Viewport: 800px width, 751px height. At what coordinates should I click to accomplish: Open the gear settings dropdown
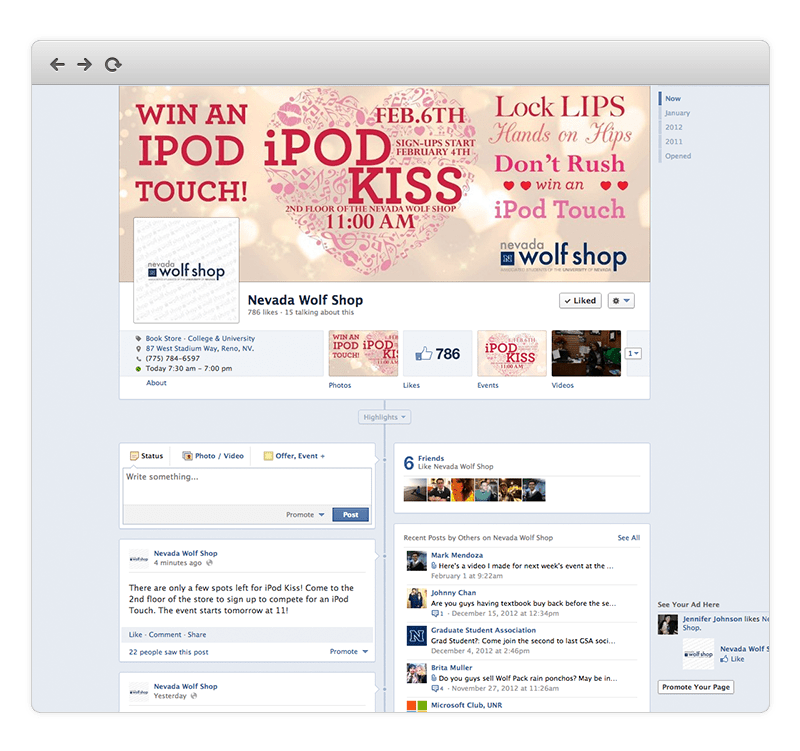click(x=621, y=301)
